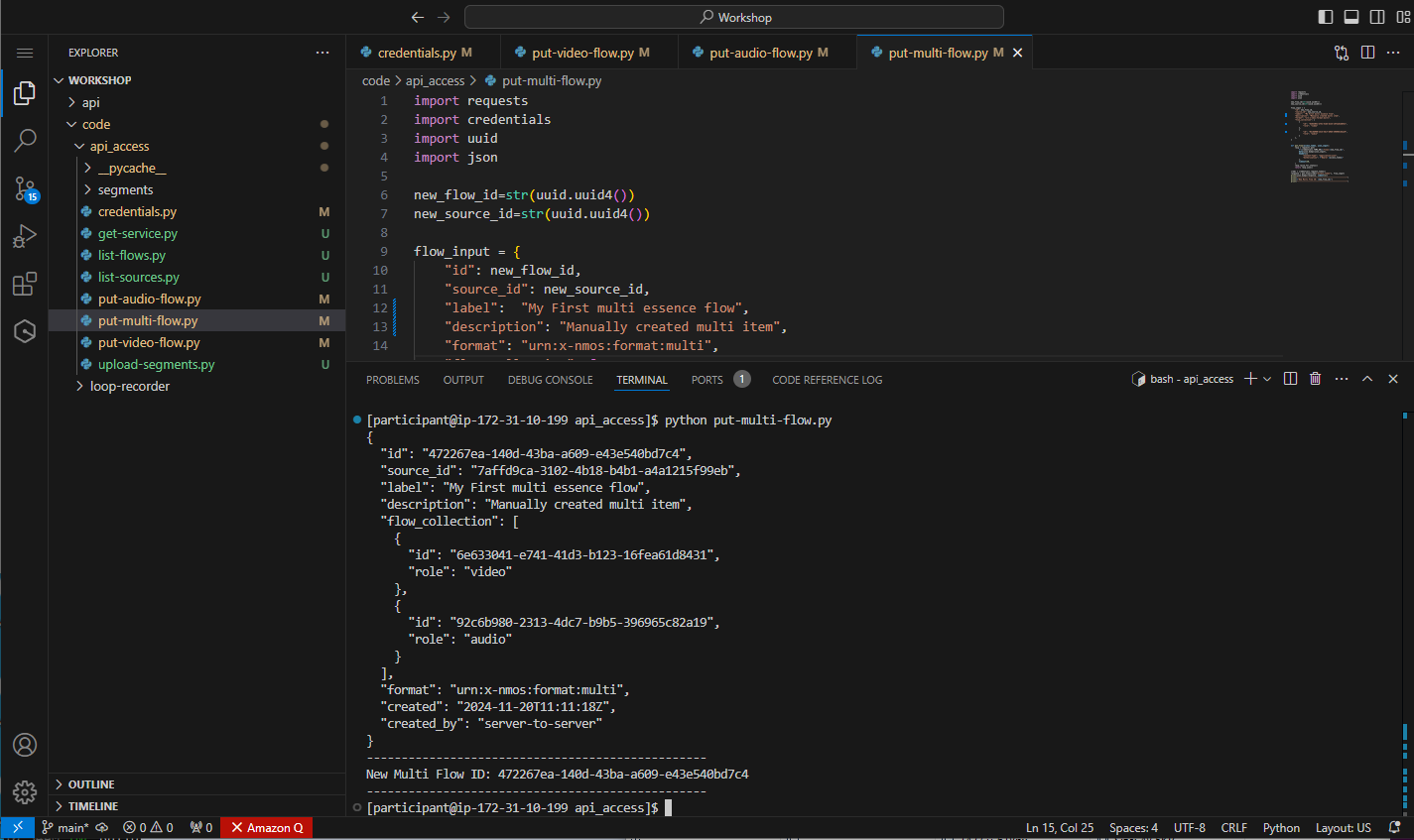Open notifications bell in status bar
Screen dimensions: 1414x840
tap(1394, 827)
